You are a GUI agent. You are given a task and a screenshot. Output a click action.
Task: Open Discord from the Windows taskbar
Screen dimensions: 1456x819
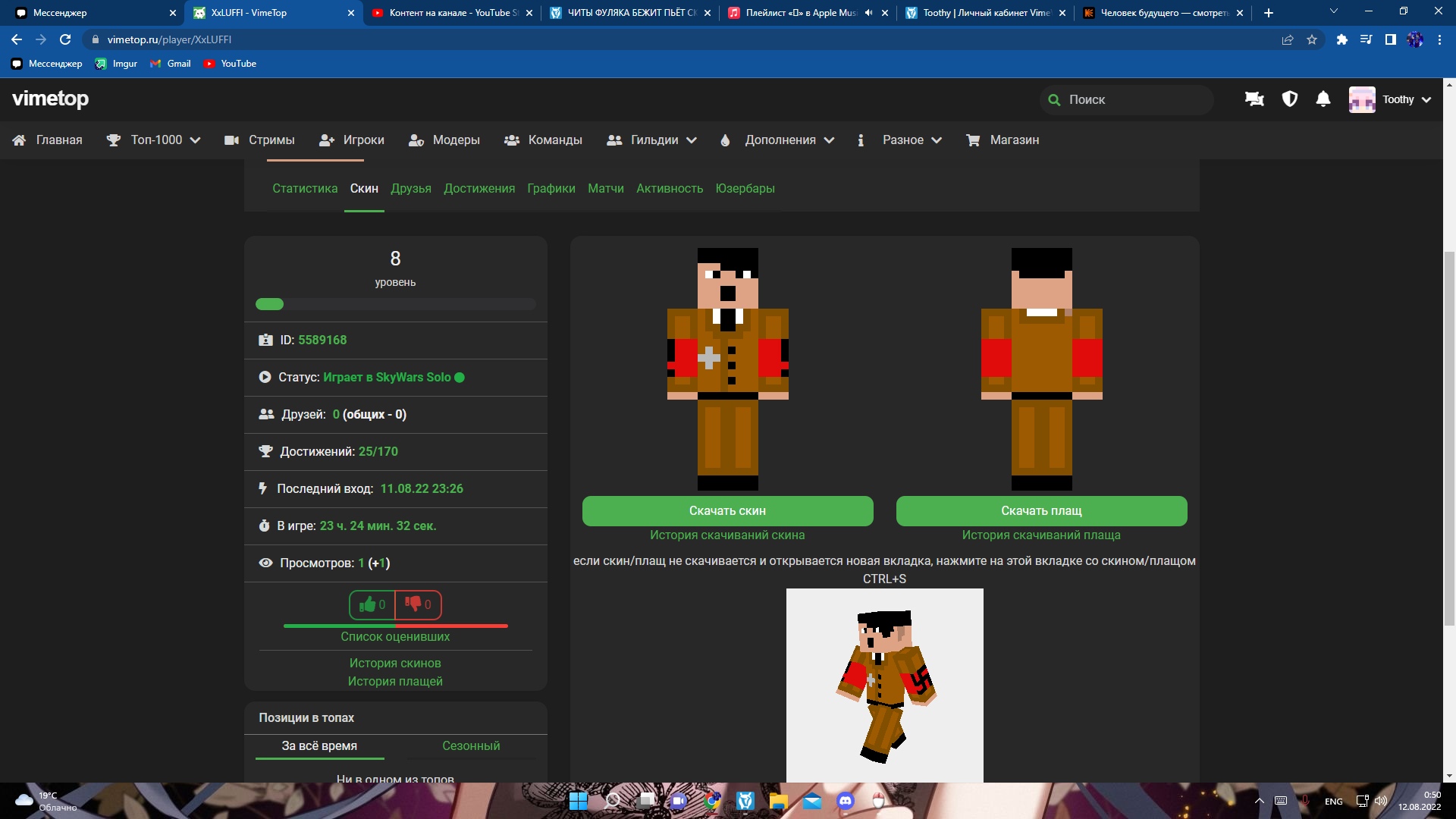[845, 801]
